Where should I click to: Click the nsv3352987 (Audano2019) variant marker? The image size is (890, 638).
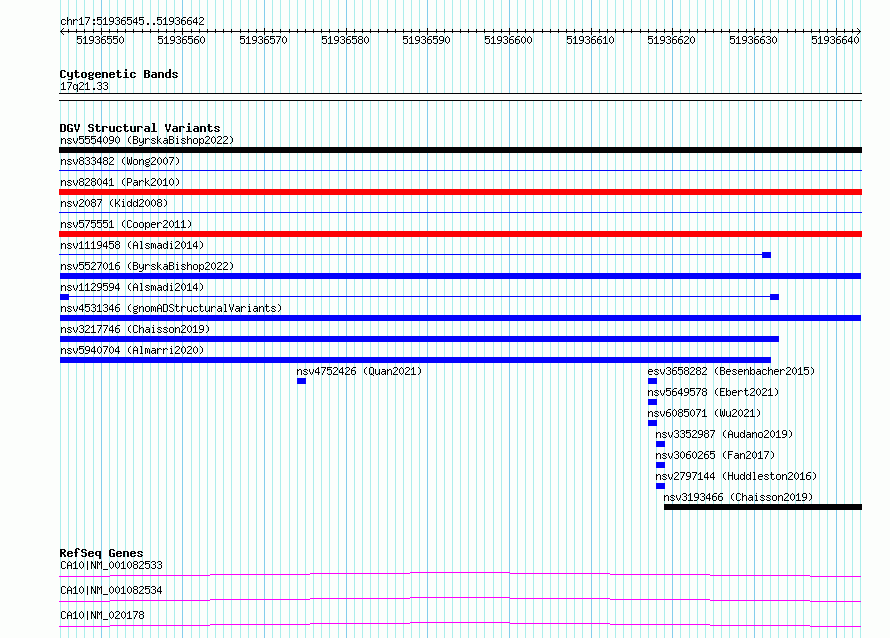pyautogui.click(x=660, y=444)
